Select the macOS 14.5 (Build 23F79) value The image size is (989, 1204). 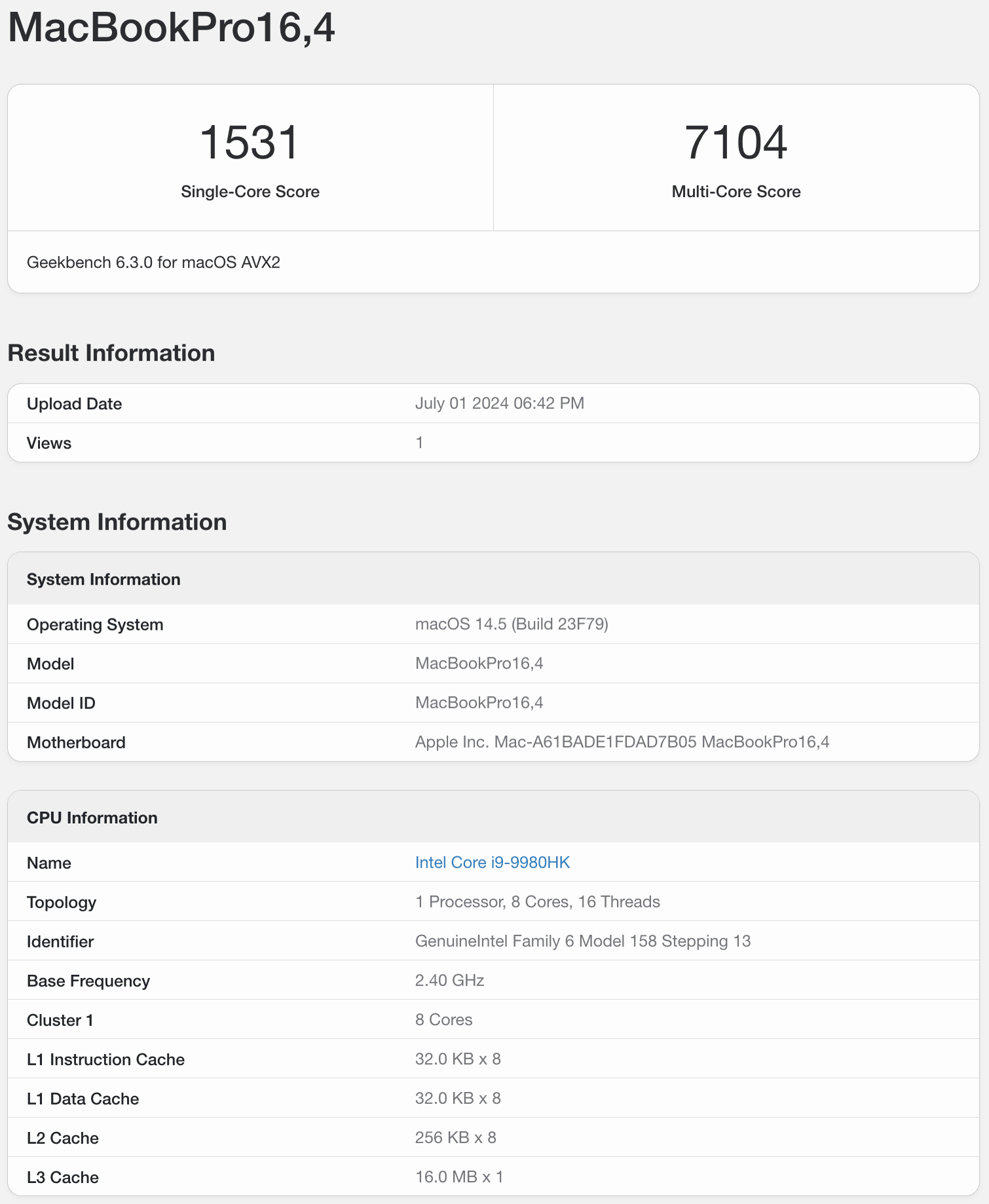coord(512,624)
